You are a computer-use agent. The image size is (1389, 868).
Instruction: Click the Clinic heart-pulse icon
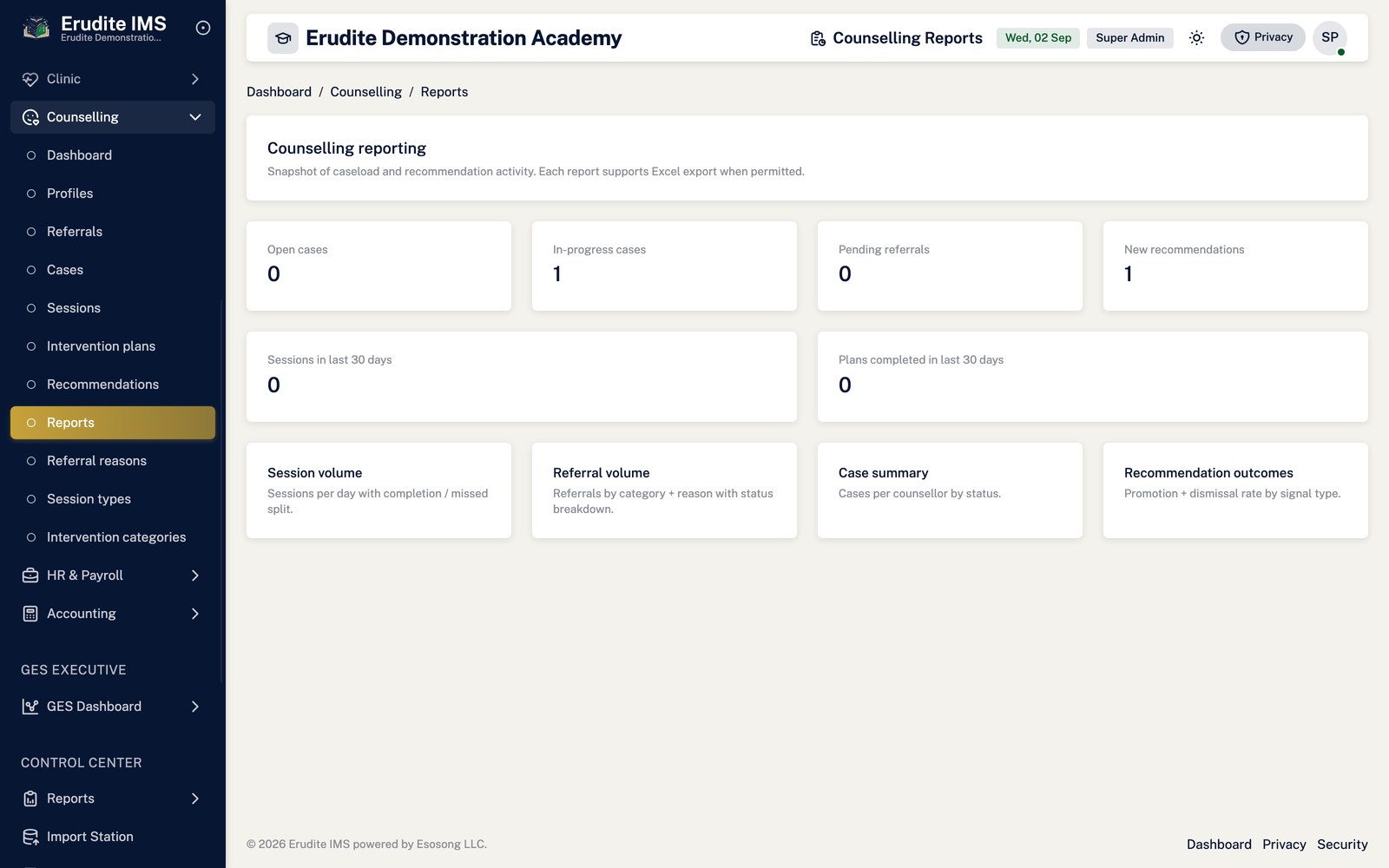pyautogui.click(x=30, y=79)
